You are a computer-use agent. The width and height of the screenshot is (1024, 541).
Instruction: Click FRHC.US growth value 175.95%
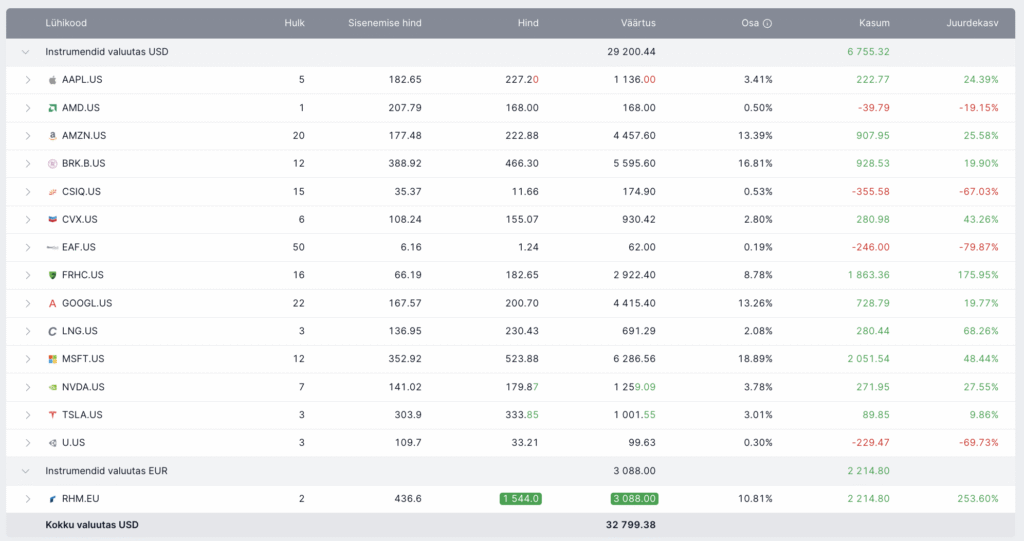pyautogui.click(x=978, y=275)
